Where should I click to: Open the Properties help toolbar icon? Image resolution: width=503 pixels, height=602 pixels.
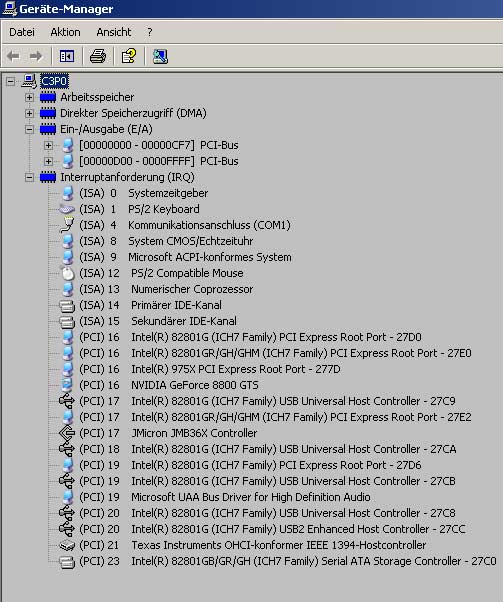tap(129, 56)
